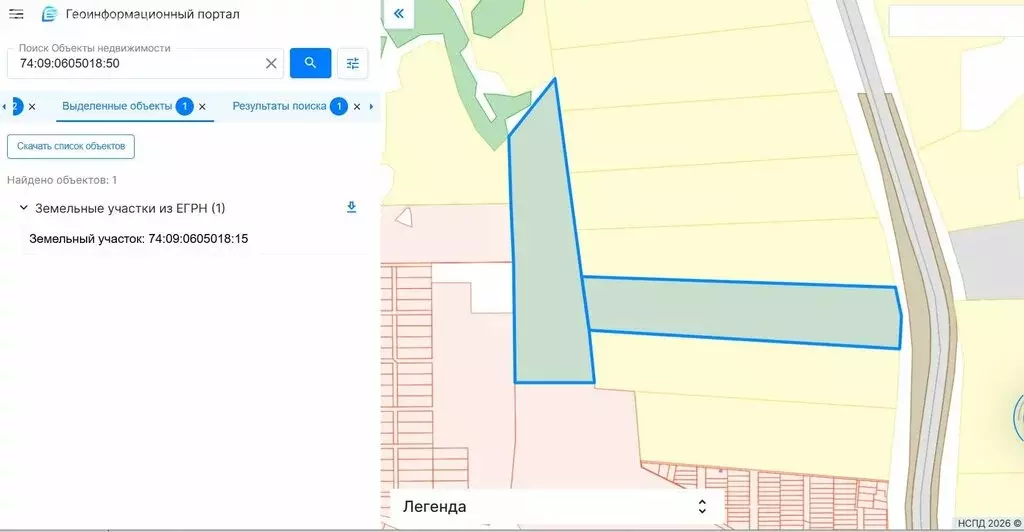Click Скачать список объектов button
Viewport: 1024px width, 532px height.
[x=71, y=146]
